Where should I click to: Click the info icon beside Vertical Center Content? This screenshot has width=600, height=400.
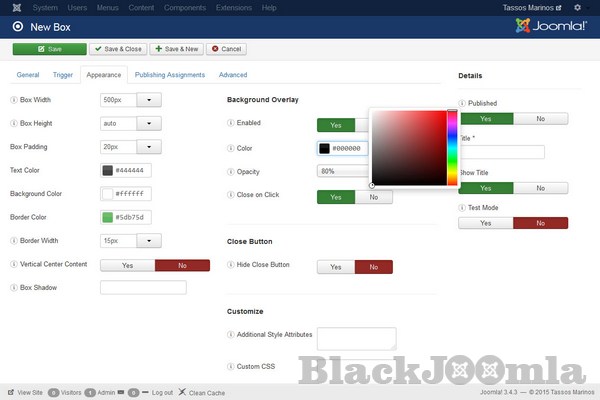(13, 264)
